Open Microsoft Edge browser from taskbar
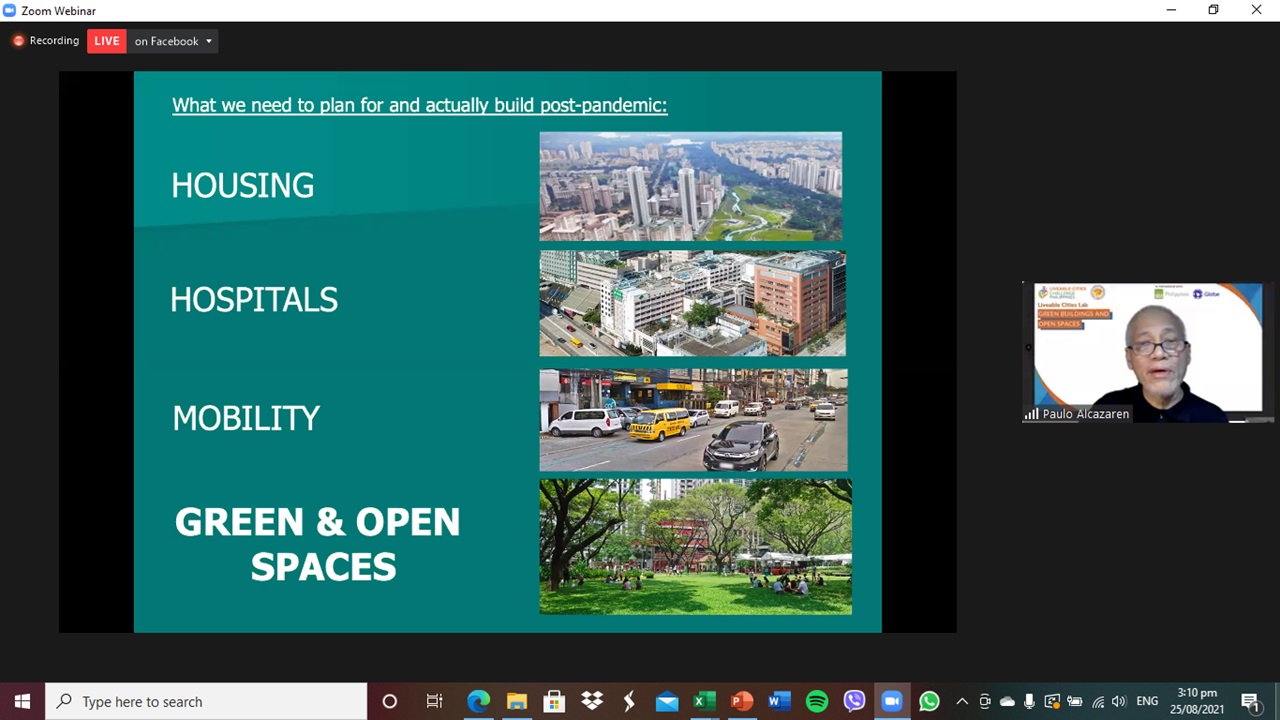The height and width of the screenshot is (720, 1280). point(479,701)
